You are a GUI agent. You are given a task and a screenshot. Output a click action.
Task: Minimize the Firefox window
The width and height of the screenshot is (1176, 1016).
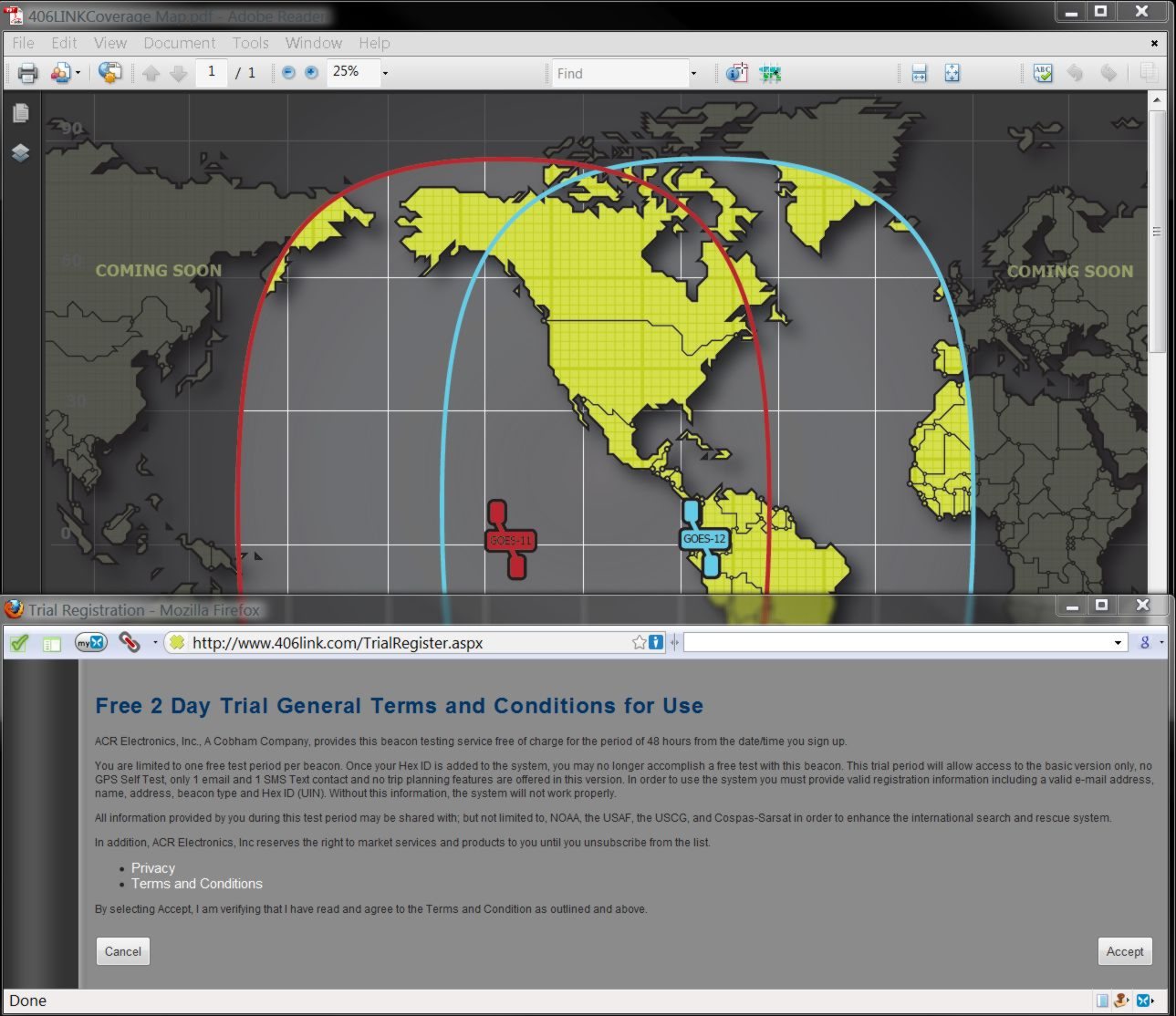point(1071,606)
